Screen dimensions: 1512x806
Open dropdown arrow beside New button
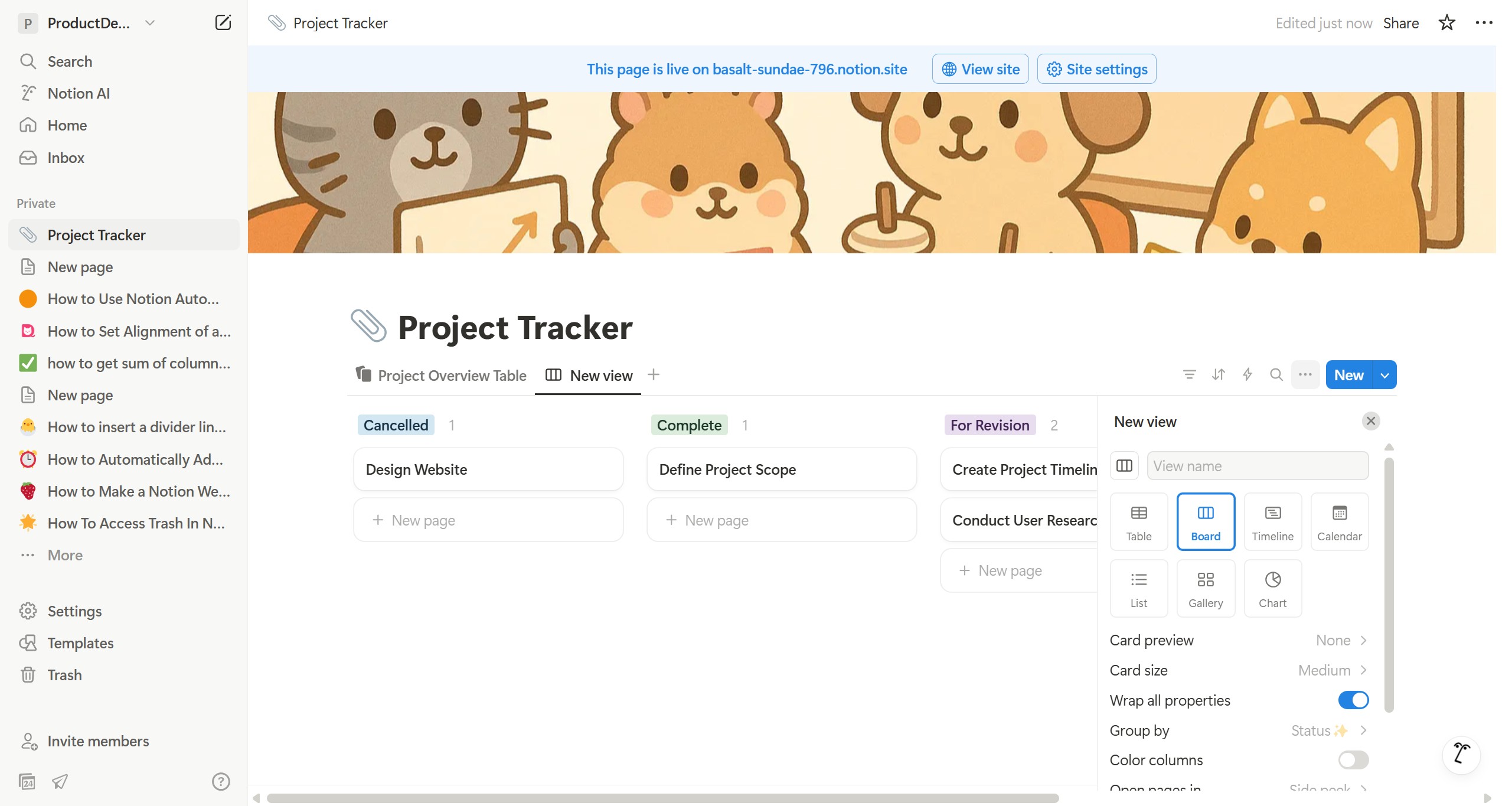click(x=1384, y=375)
